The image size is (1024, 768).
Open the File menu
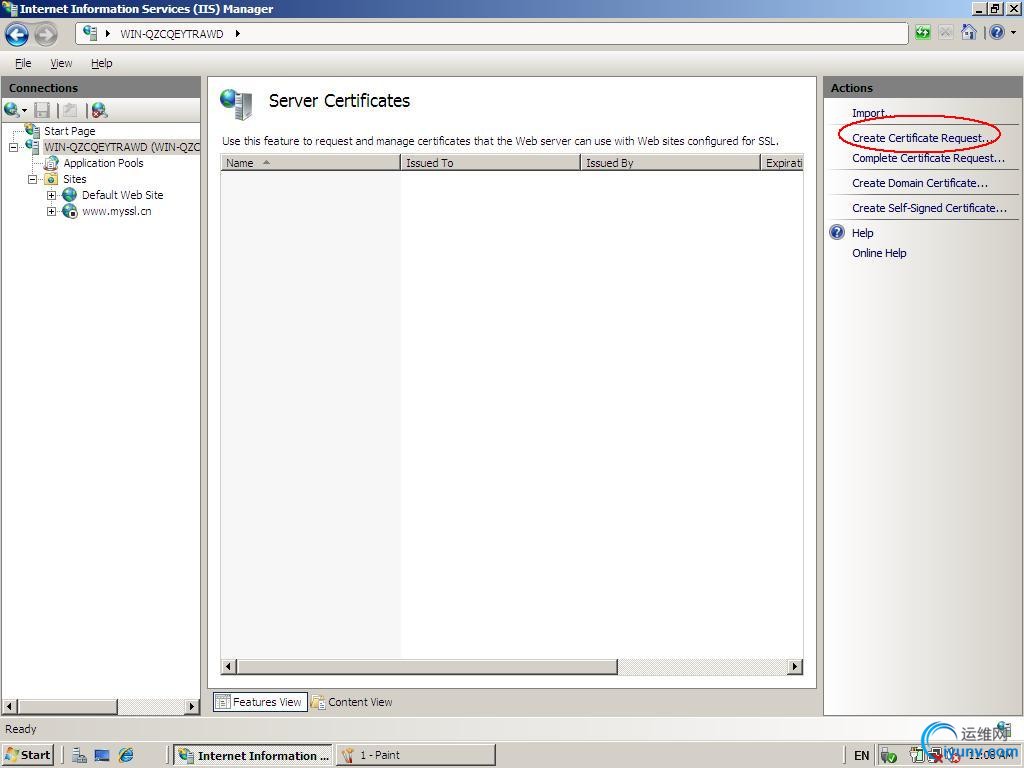coord(23,63)
